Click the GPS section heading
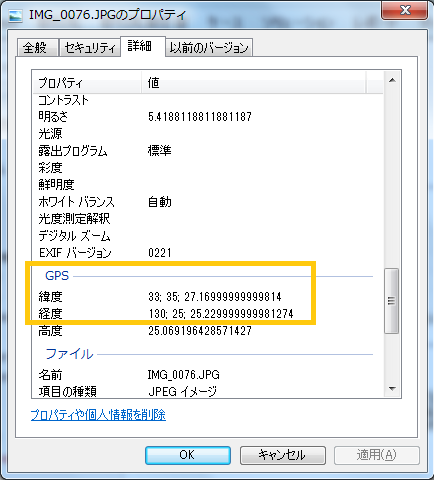 [57, 276]
